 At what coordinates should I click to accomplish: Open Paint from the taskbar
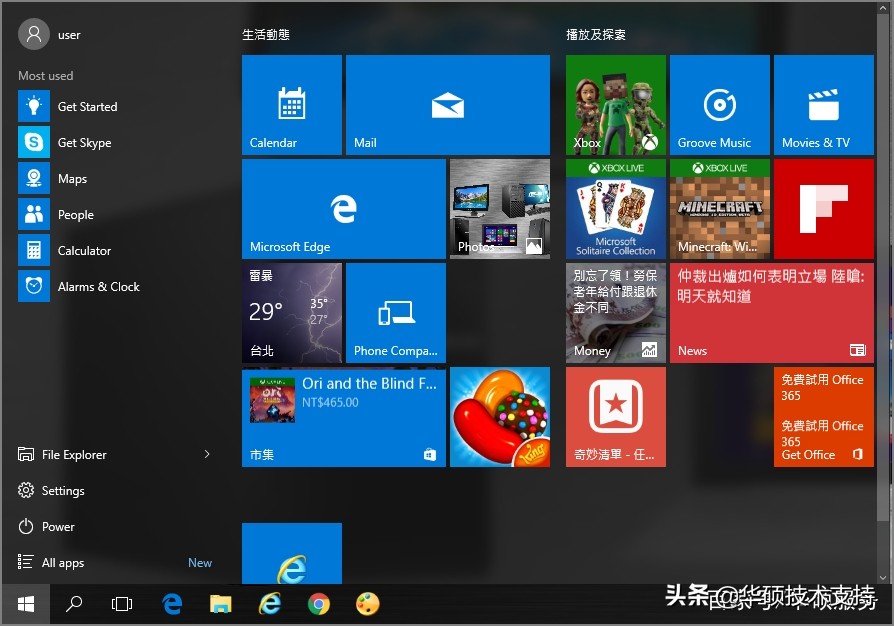[x=367, y=604]
